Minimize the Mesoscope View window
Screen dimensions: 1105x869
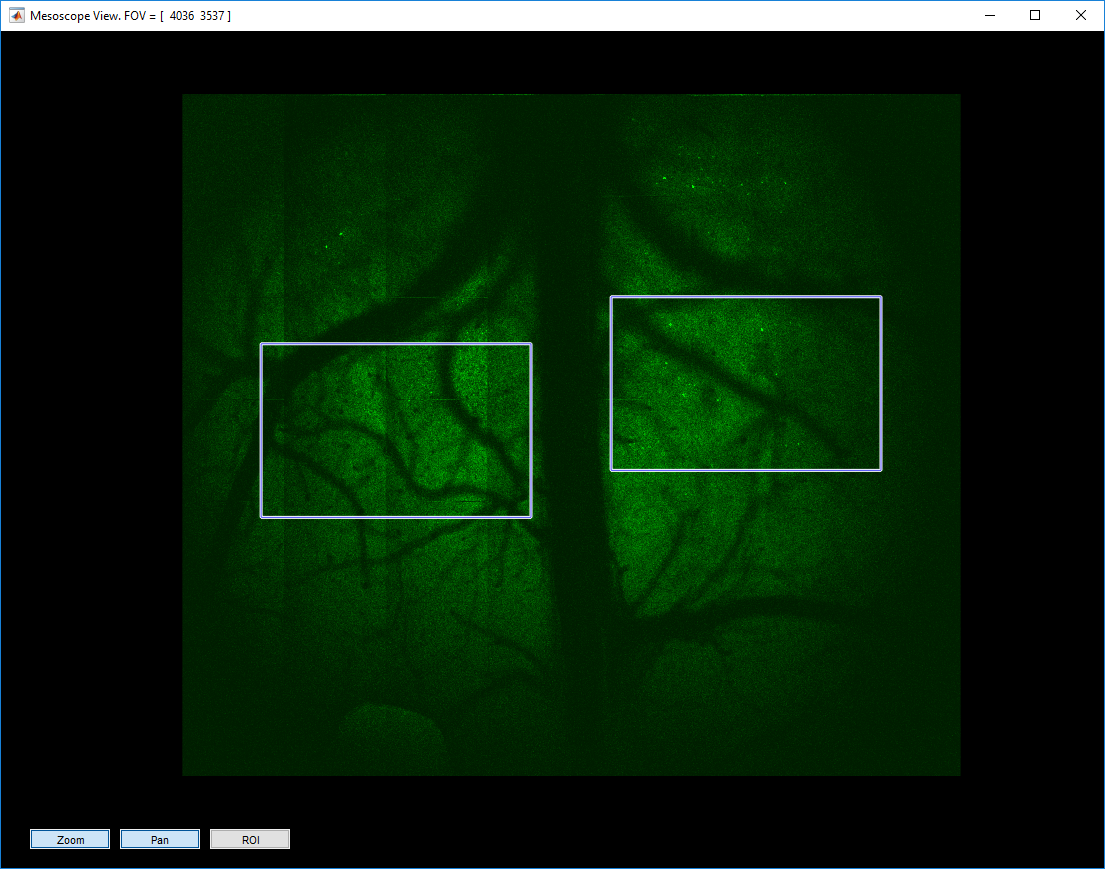[989, 15]
